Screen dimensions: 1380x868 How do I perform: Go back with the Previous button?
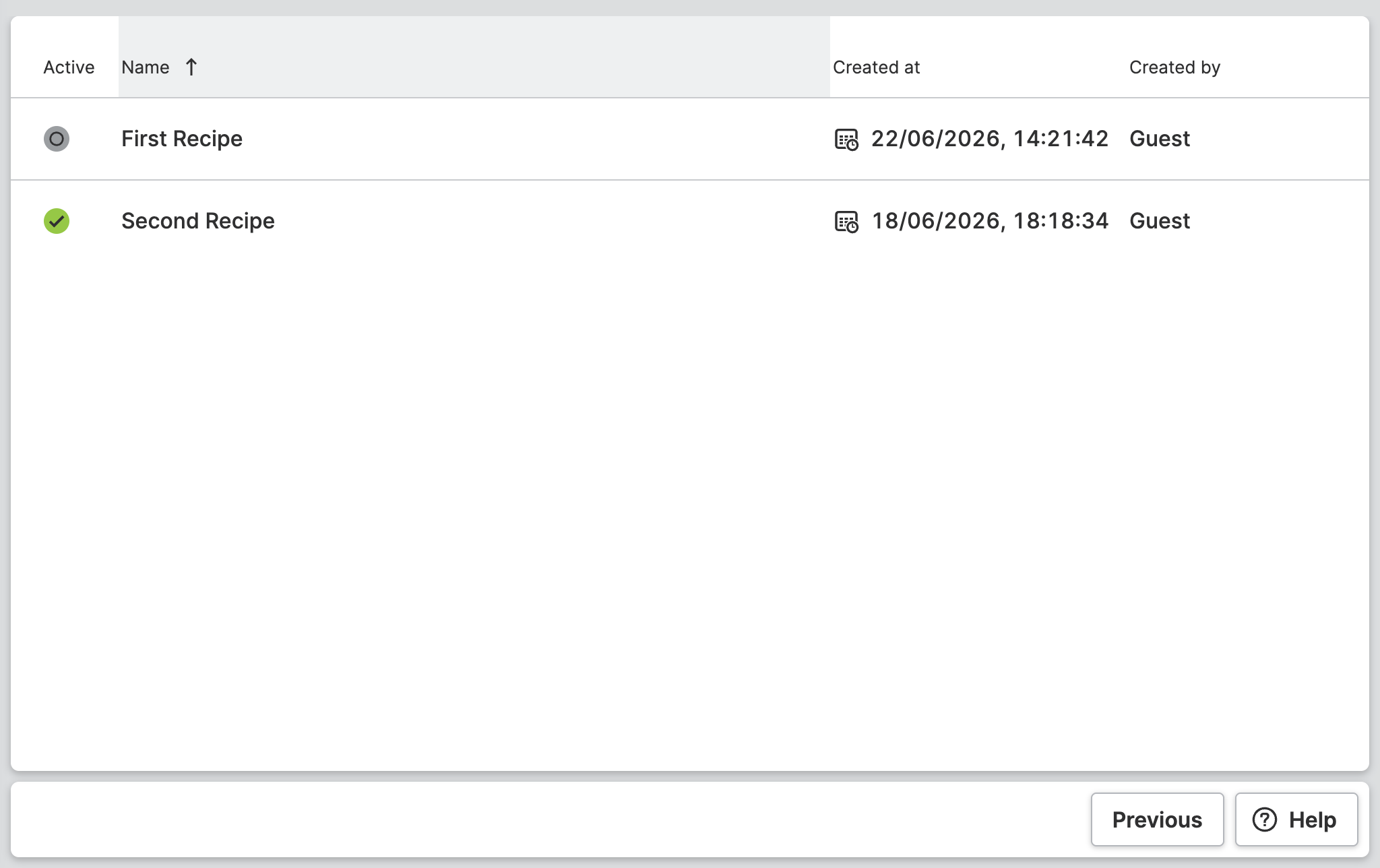1157,819
